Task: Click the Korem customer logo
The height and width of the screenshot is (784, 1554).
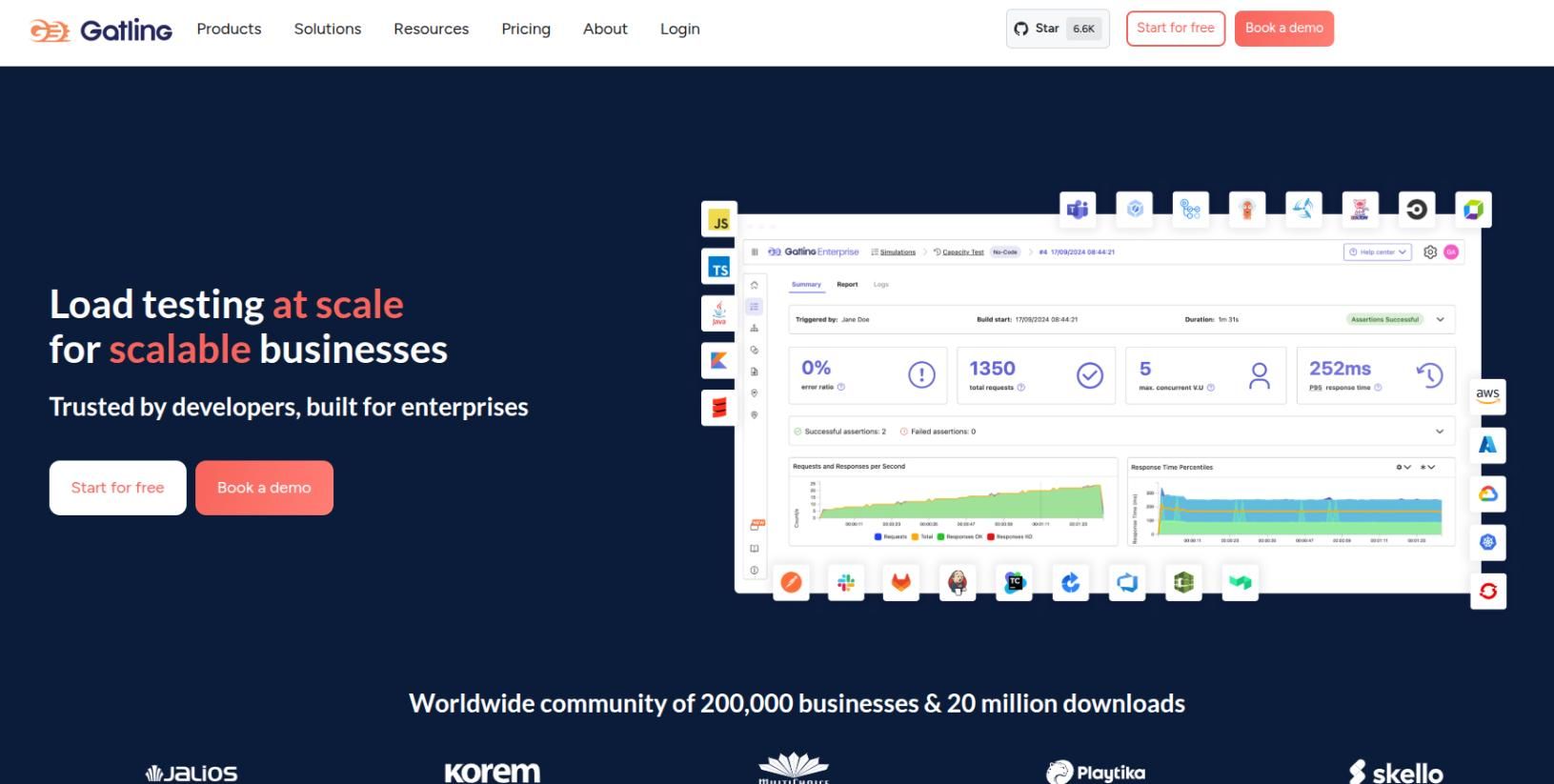Action: [x=493, y=772]
